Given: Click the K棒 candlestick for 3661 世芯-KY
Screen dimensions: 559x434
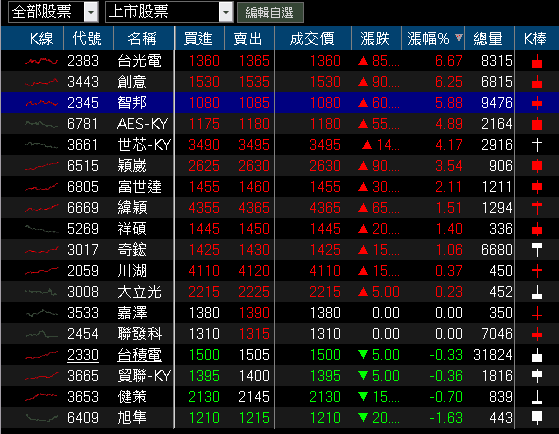Looking at the screenshot, I should (537, 145).
